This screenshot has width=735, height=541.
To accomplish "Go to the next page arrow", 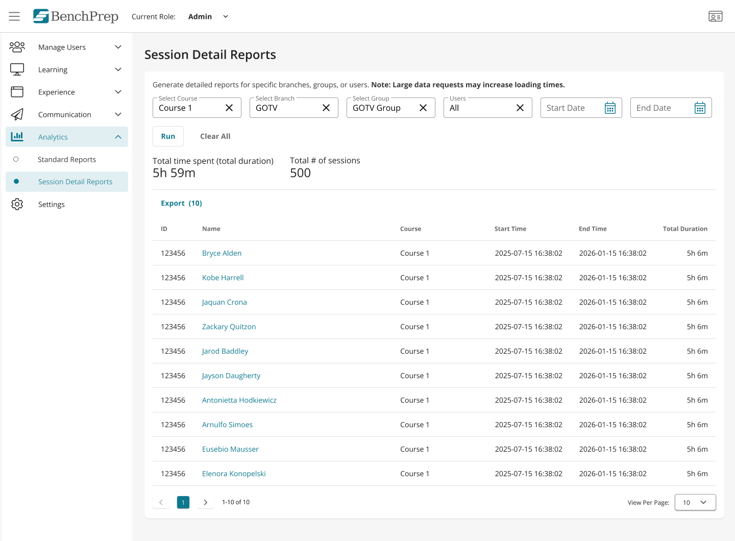I will point(206,502).
